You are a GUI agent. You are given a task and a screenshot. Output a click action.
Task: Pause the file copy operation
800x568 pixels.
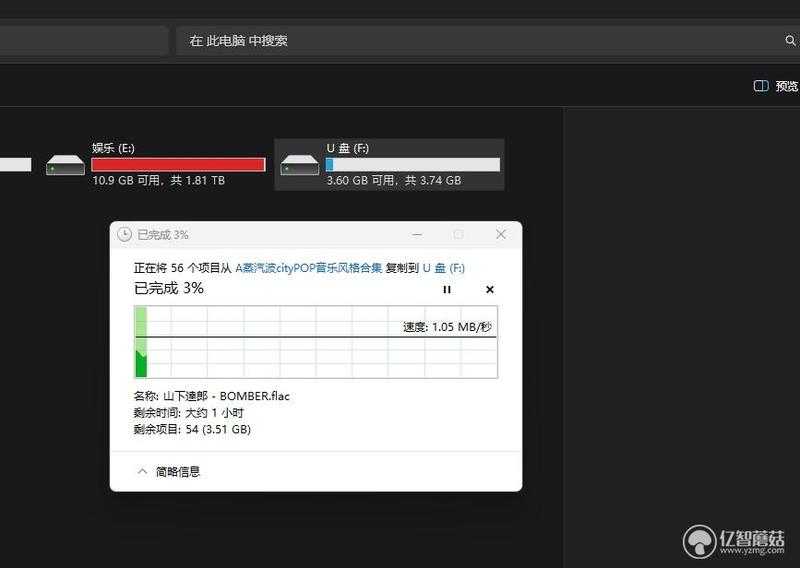(x=447, y=289)
